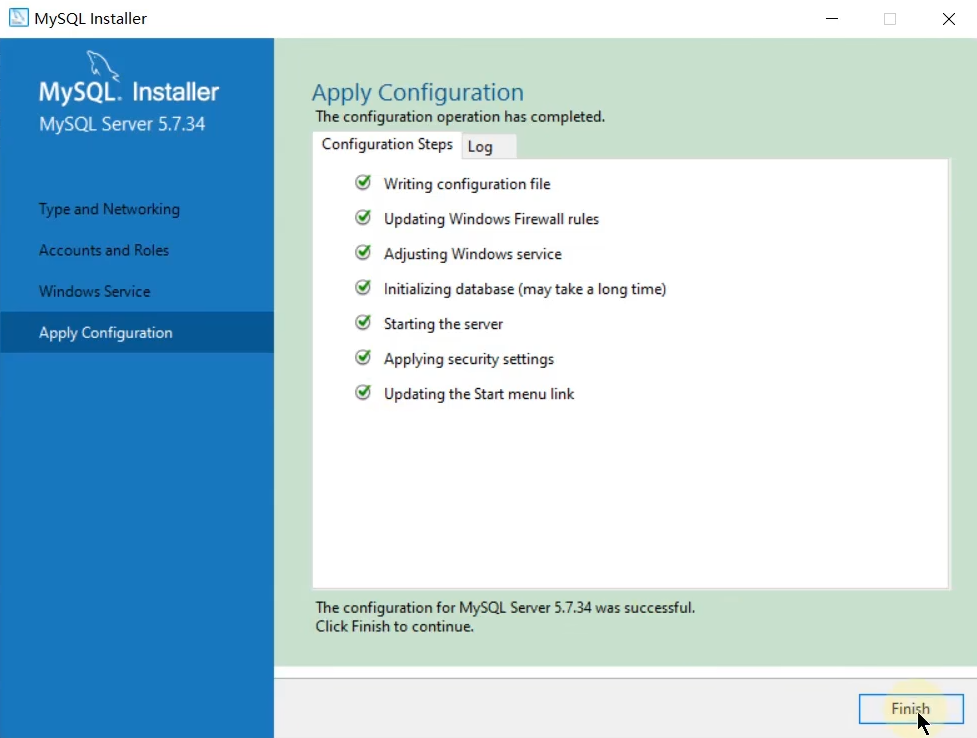Click checkmark beside Starting the server
This screenshot has height=738, width=977.
(x=363, y=322)
